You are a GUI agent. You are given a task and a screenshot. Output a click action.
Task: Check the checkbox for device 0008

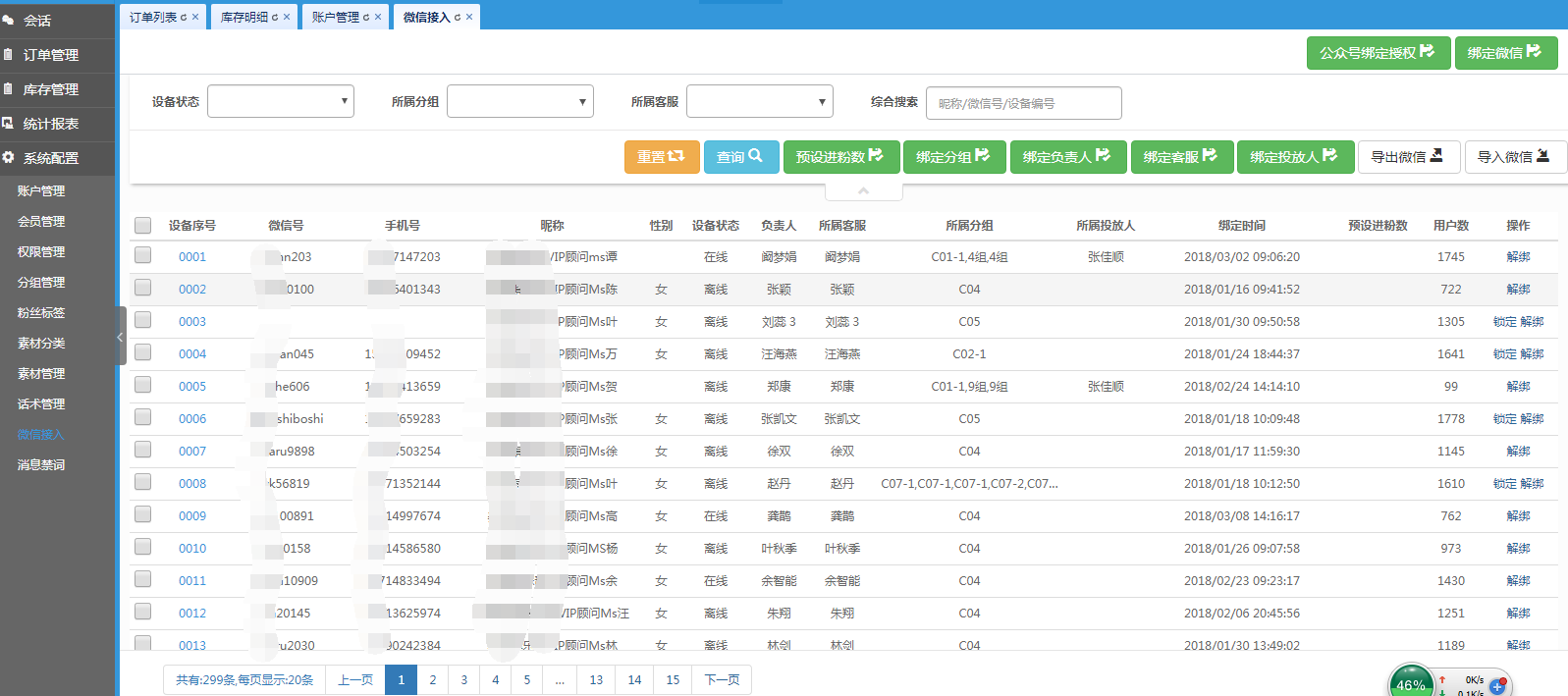tap(143, 482)
